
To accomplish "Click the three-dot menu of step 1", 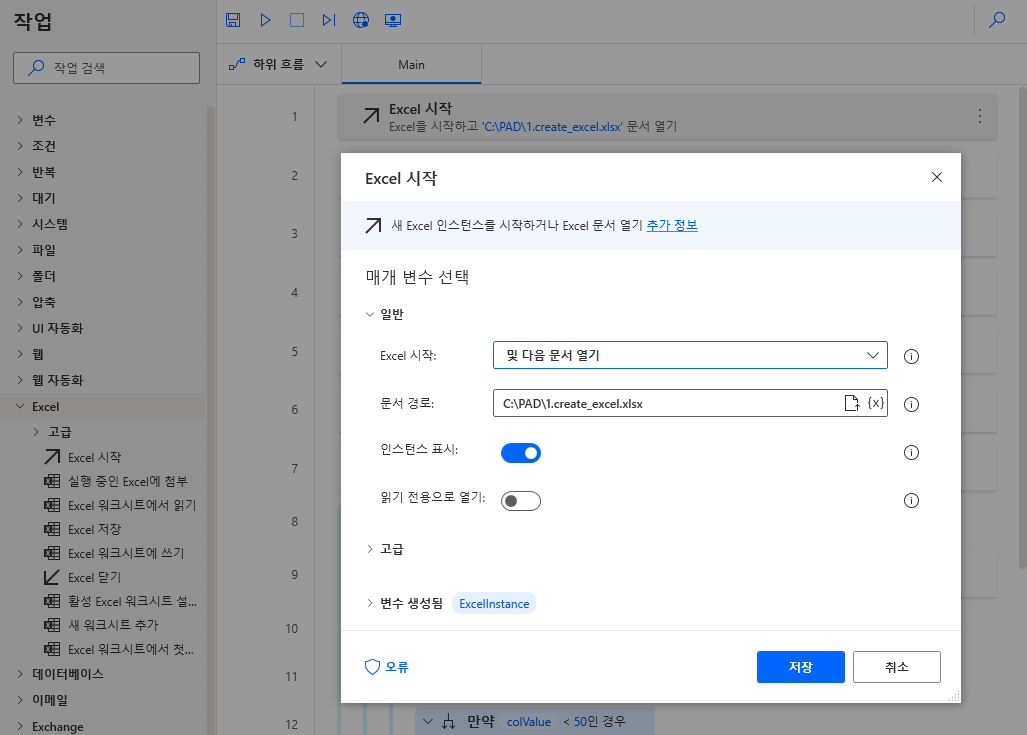I will tap(980, 116).
